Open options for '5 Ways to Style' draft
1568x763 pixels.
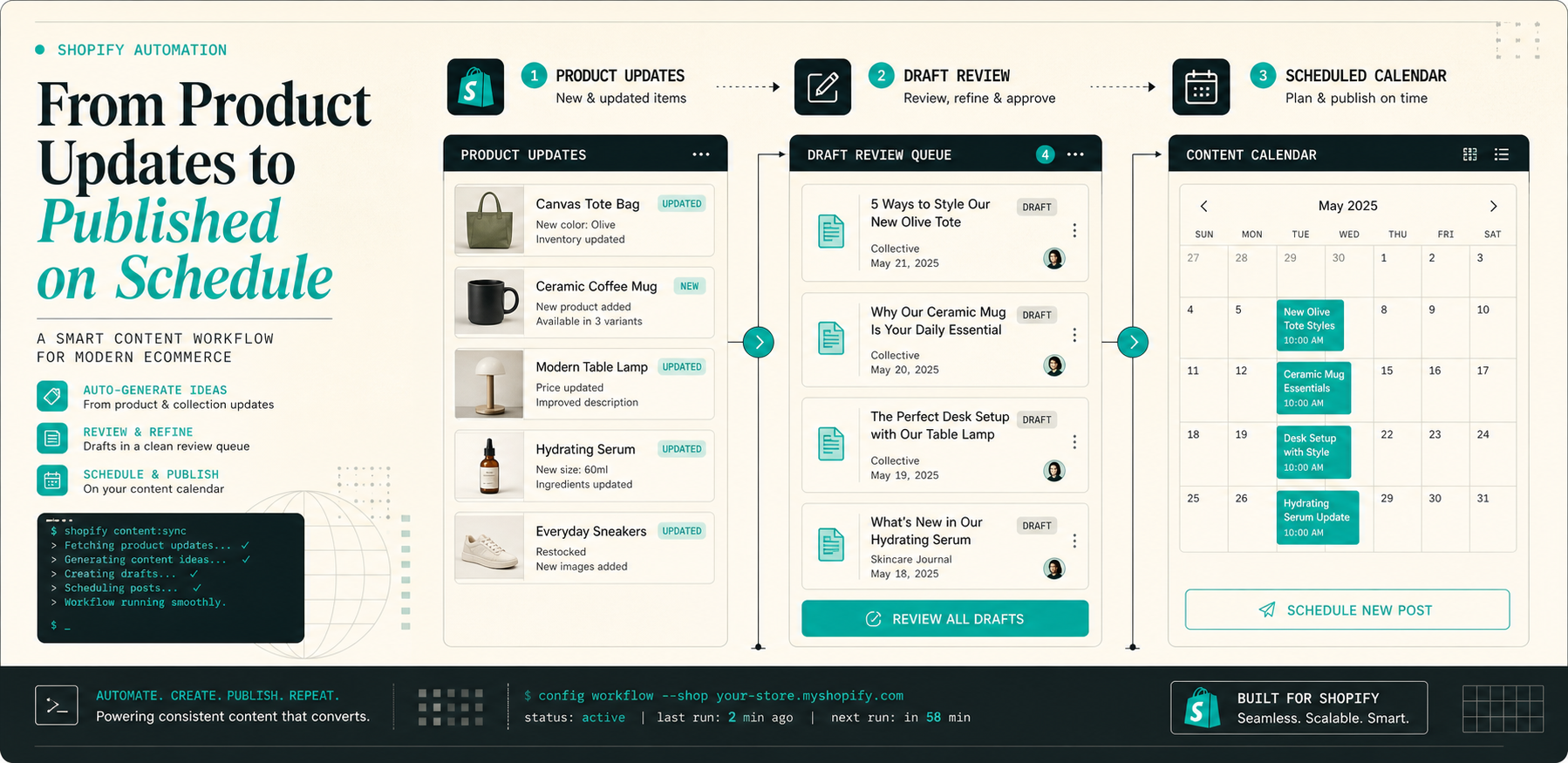click(x=1074, y=230)
